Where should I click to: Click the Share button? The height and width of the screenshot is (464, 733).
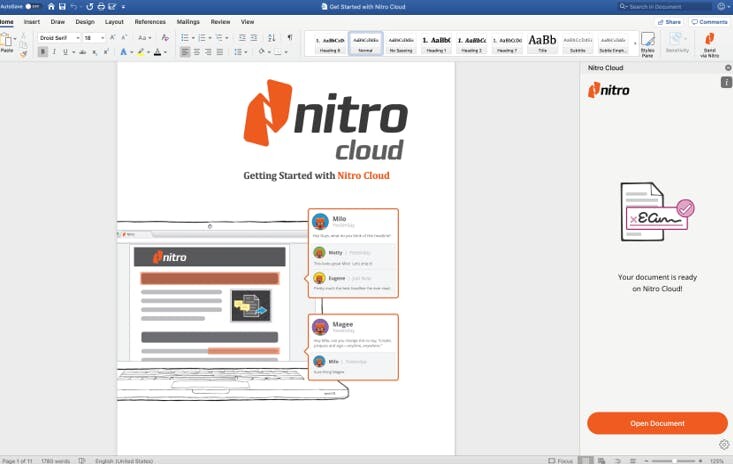pyautogui.click(x=669, y=22)
